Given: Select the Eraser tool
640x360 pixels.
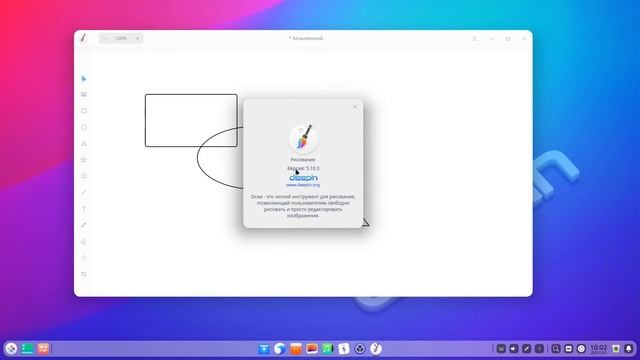Looking at the screenshot, I should (x=84, y=241).
